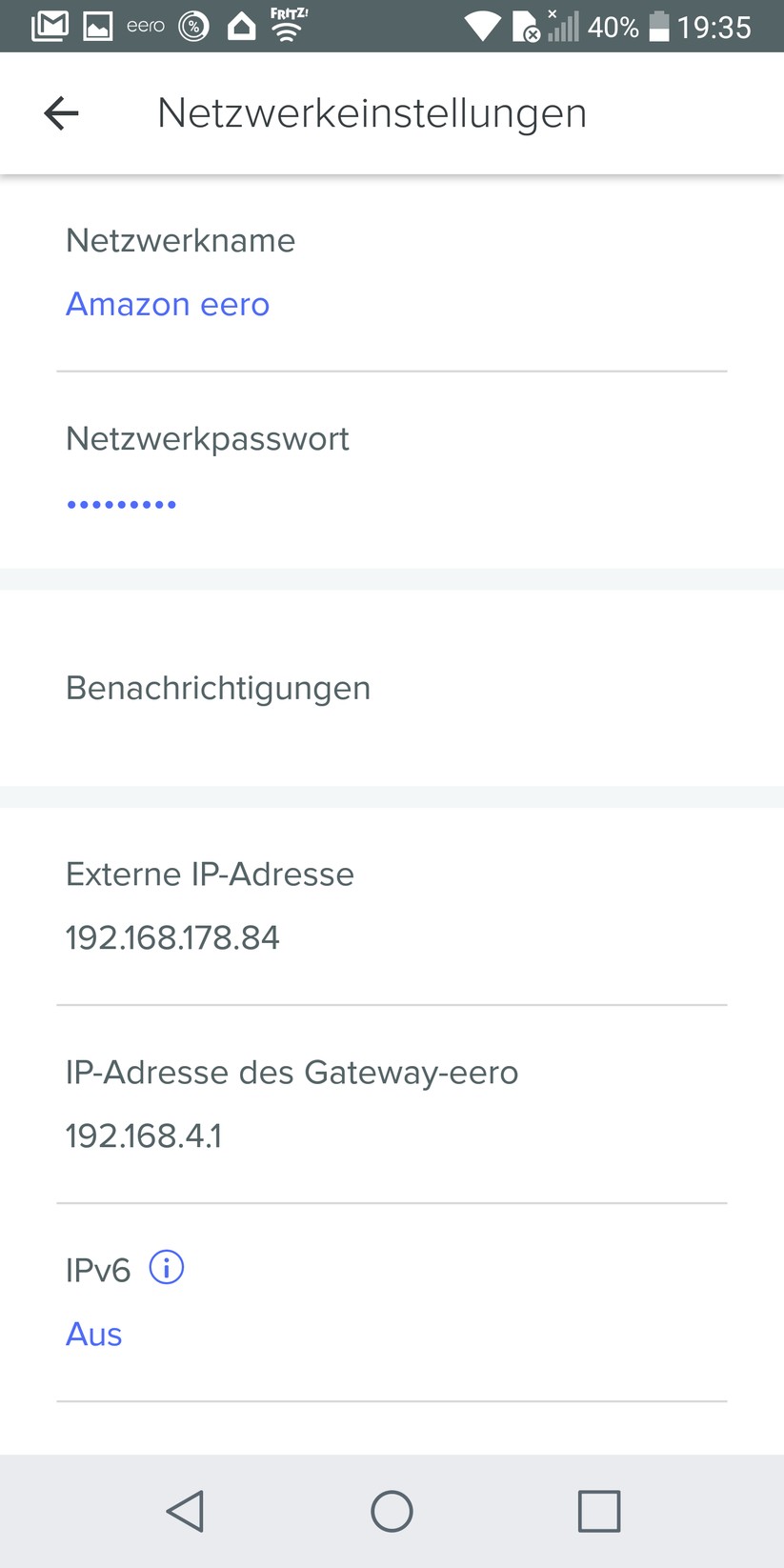Tap the battery status icon
784x1568 pixels.
(659, 27)
